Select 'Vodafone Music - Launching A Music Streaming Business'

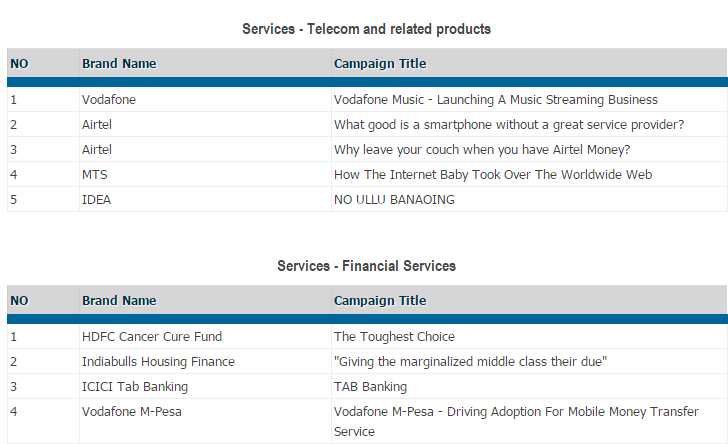click(495, 100)
